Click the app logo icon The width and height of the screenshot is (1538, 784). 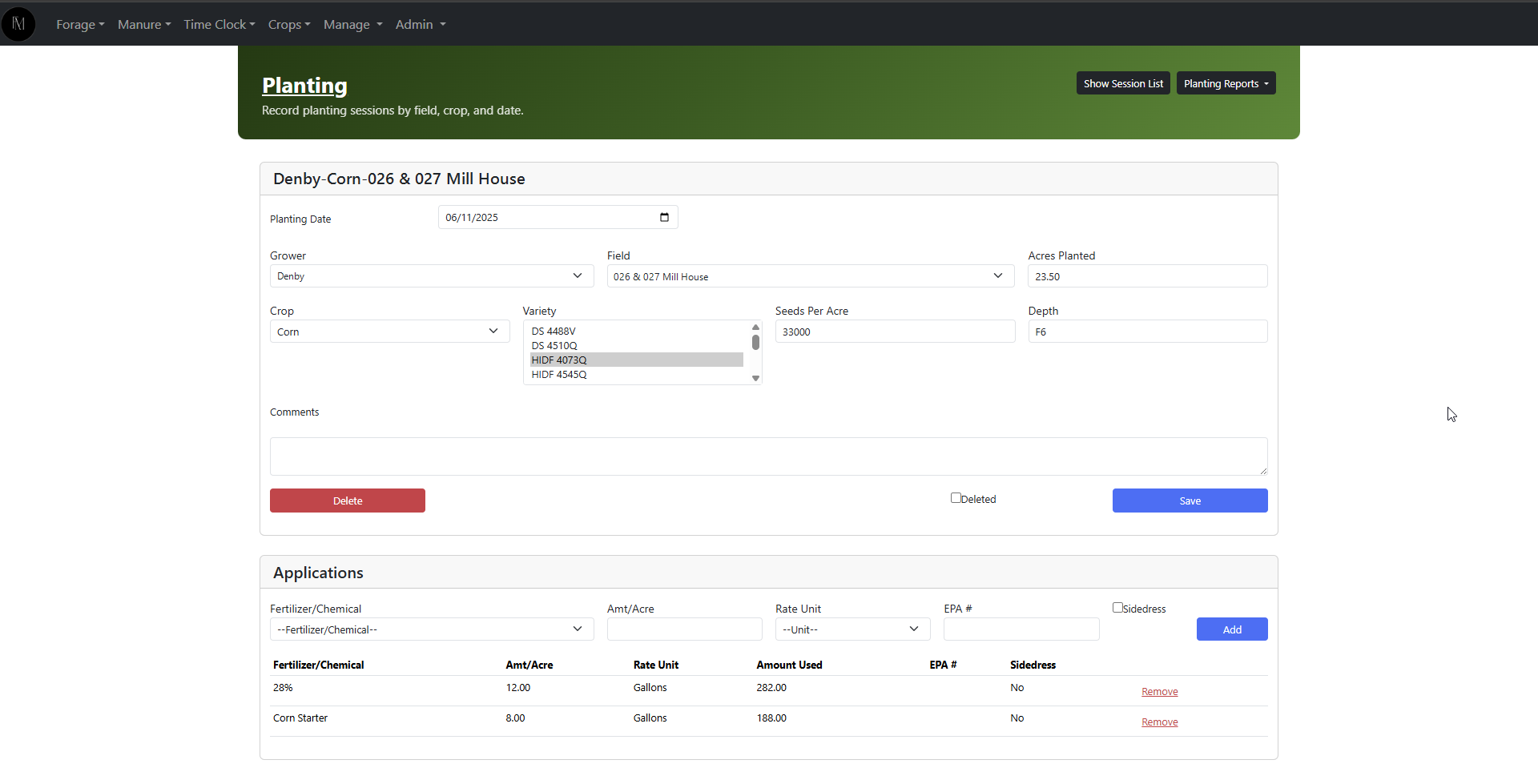pyautogui.click(x=18, y=24)
